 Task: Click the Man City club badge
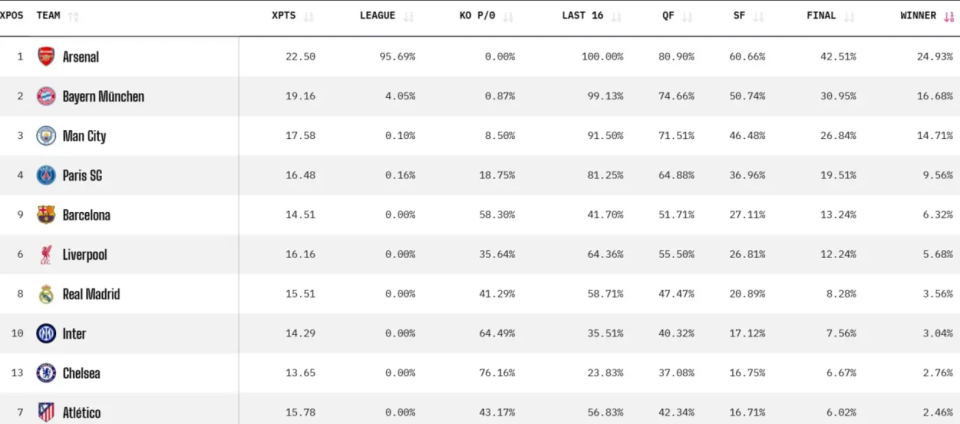46,136
